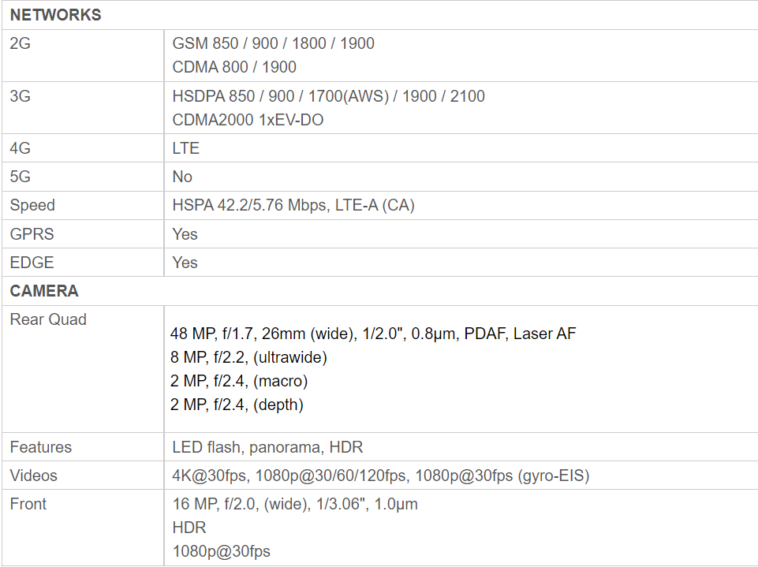Click the 2 MP depth camera line
This screenshot has height=567, width=758.
pos(237,405)
